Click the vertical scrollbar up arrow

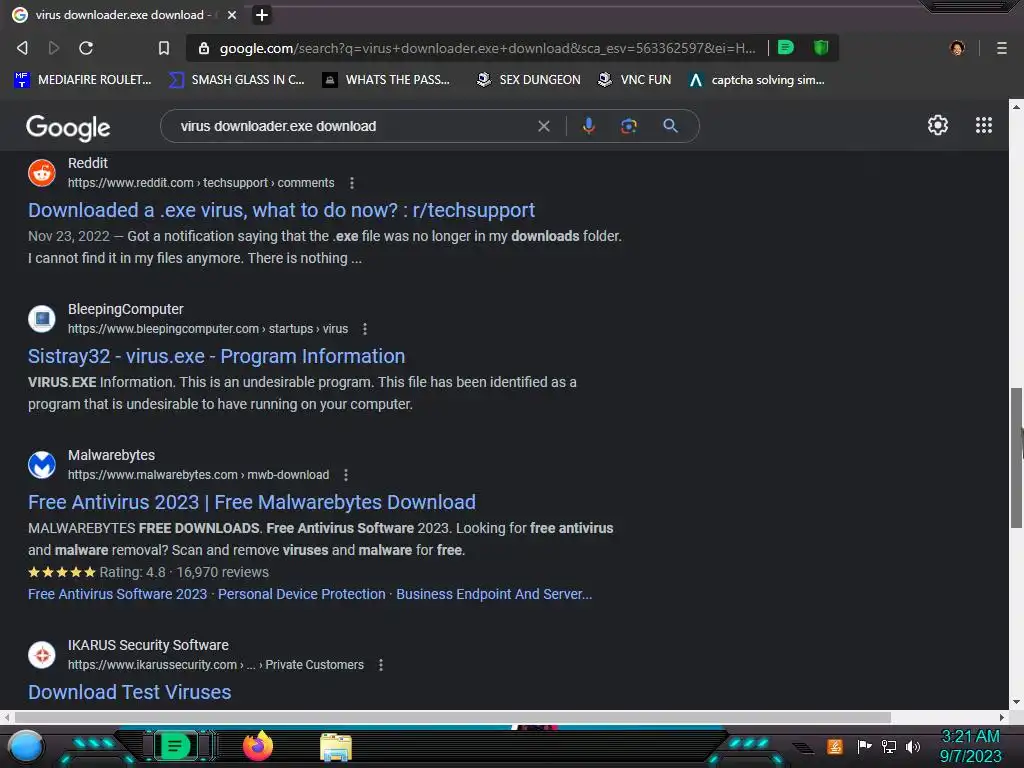tap(1016, 106)
